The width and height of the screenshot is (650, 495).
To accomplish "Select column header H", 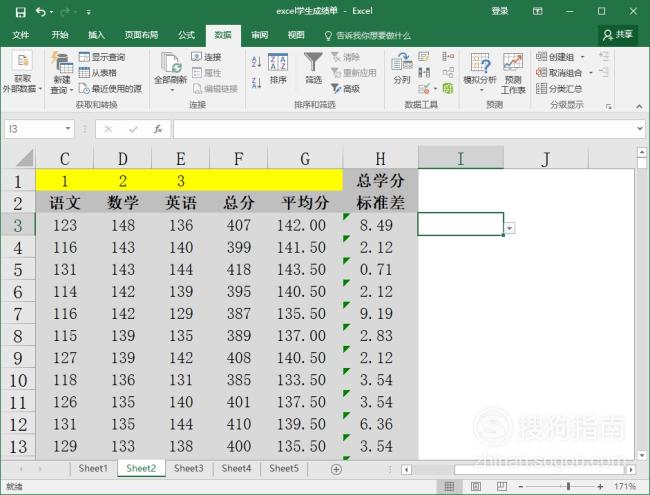I will coord(380,158).
